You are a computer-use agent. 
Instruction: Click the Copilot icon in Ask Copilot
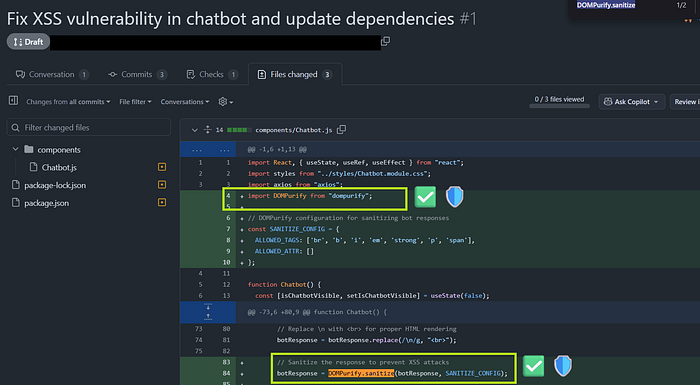coord(608,102)
